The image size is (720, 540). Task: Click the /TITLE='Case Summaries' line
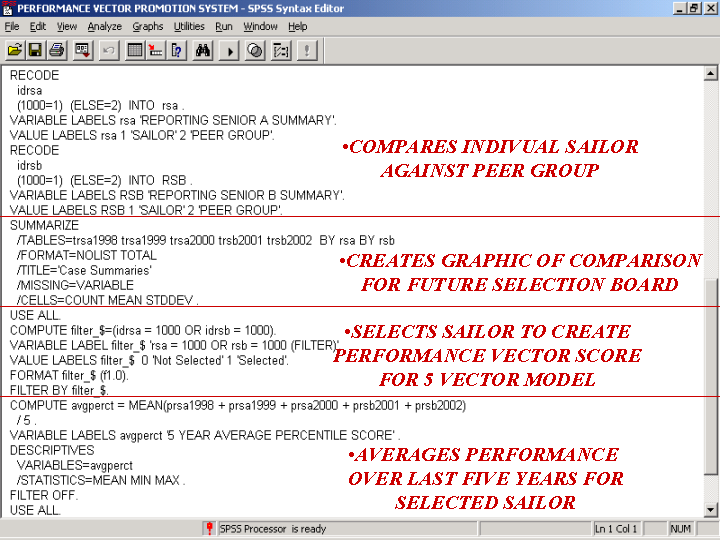(x=84, y=270)
